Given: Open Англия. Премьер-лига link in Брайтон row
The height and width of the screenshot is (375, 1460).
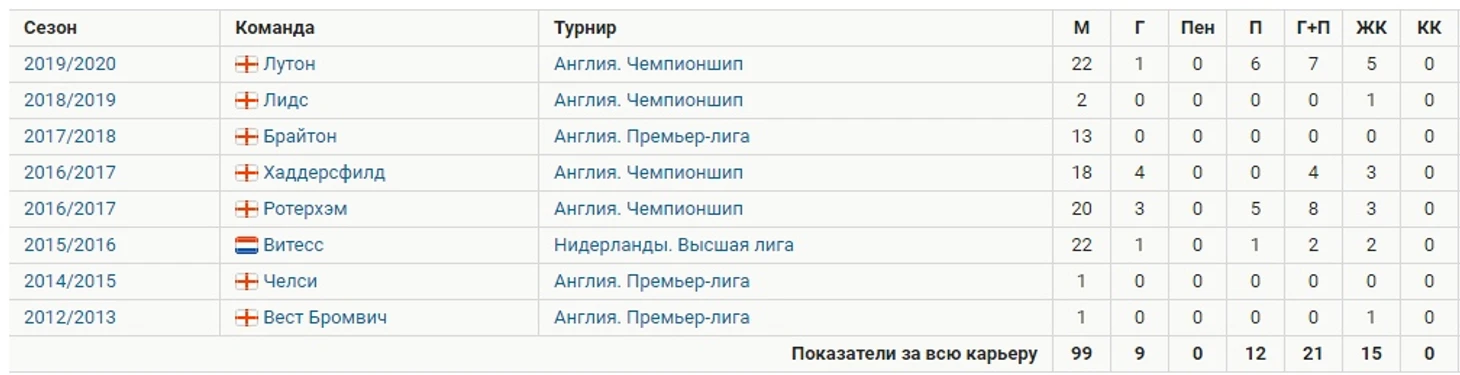Looking at the screenshot, I should click(652, 137).
